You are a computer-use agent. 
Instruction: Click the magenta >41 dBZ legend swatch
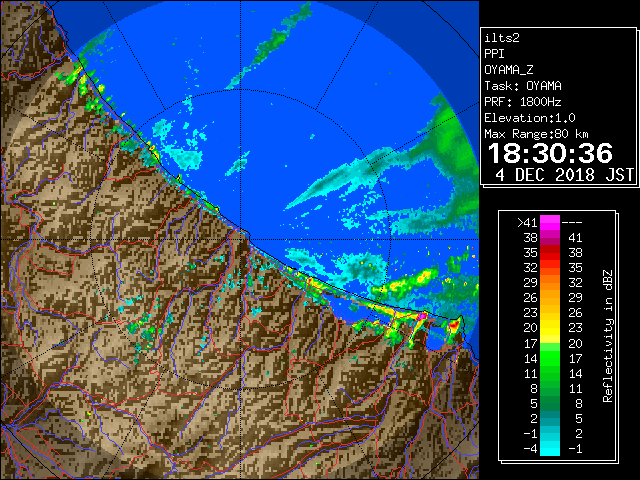point(550,222)
